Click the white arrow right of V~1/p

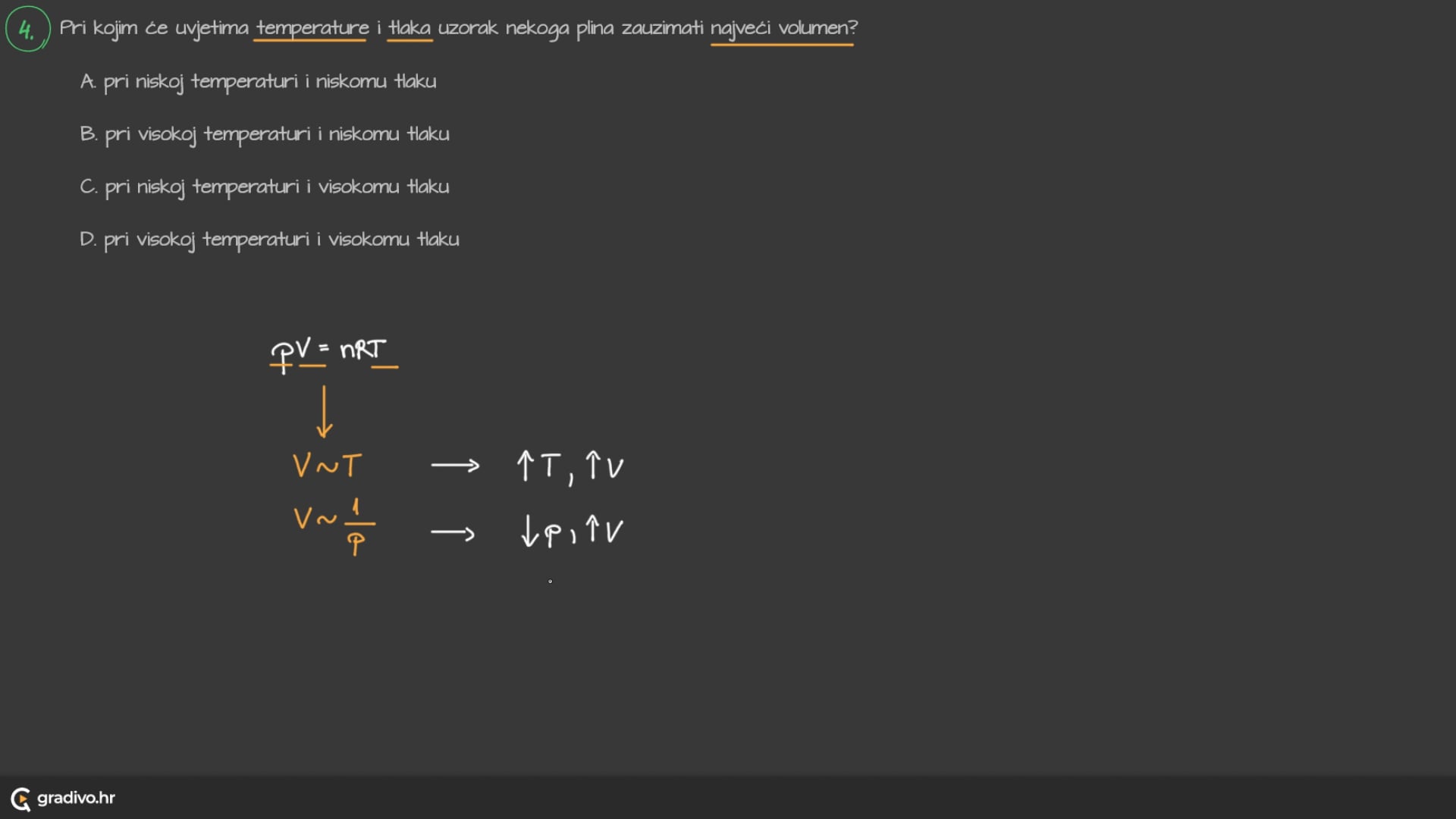(x=453, y=533)
